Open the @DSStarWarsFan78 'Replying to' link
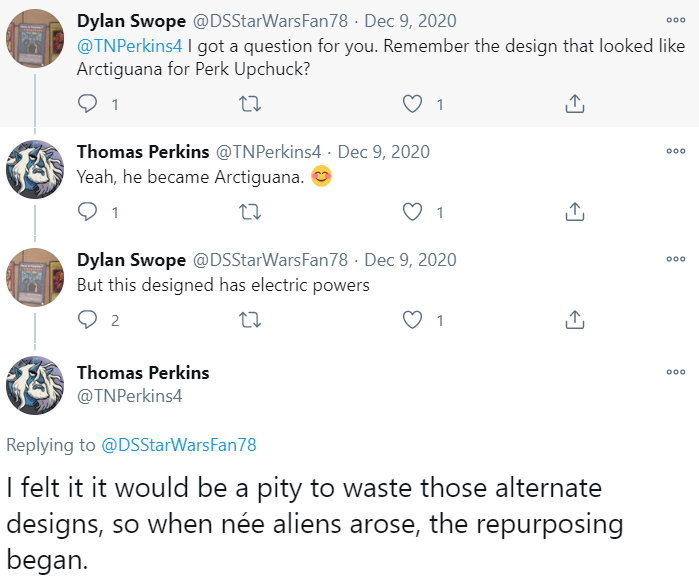 click(178, 445)
